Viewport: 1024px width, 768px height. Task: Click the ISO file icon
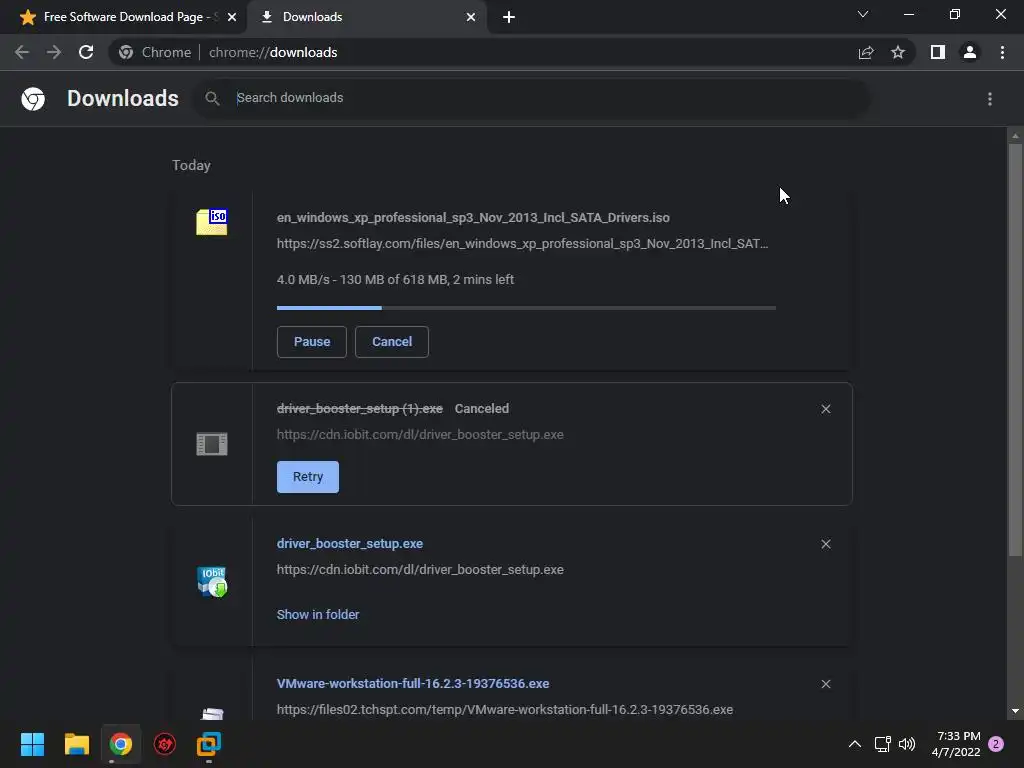[x=212, y=222]
